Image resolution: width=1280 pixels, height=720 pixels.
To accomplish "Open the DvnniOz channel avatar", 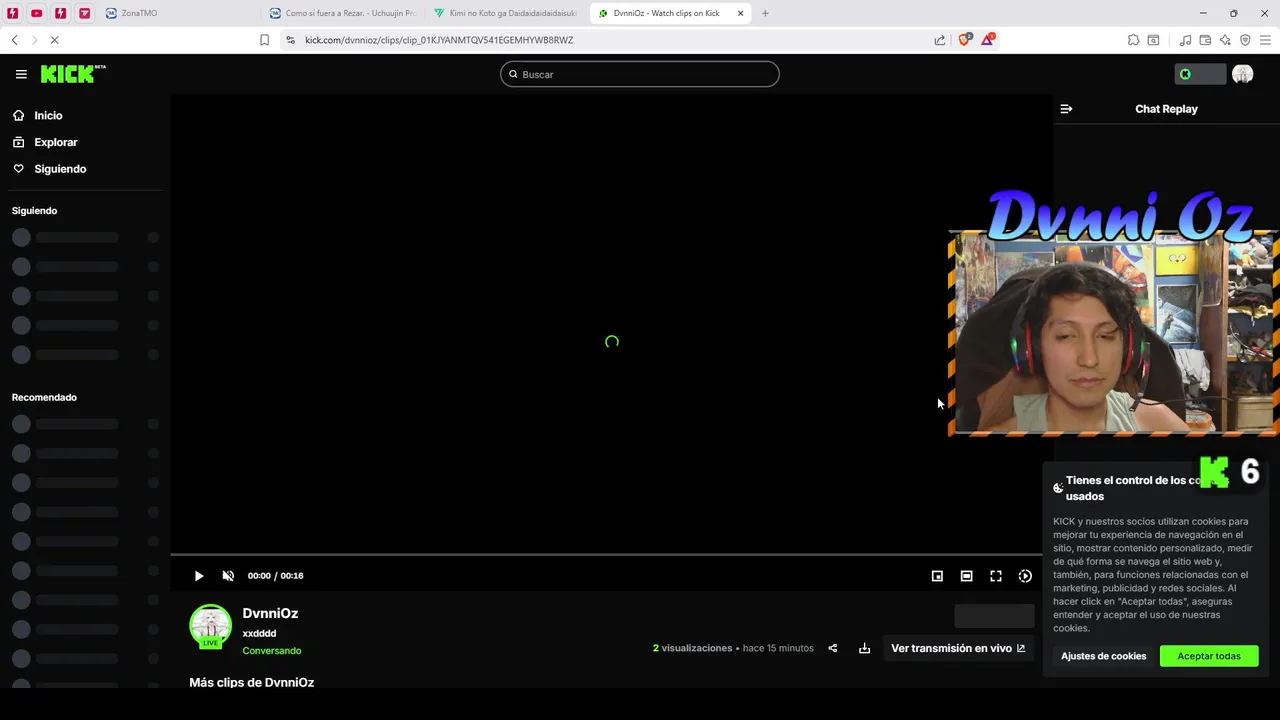I will point(210,626).
